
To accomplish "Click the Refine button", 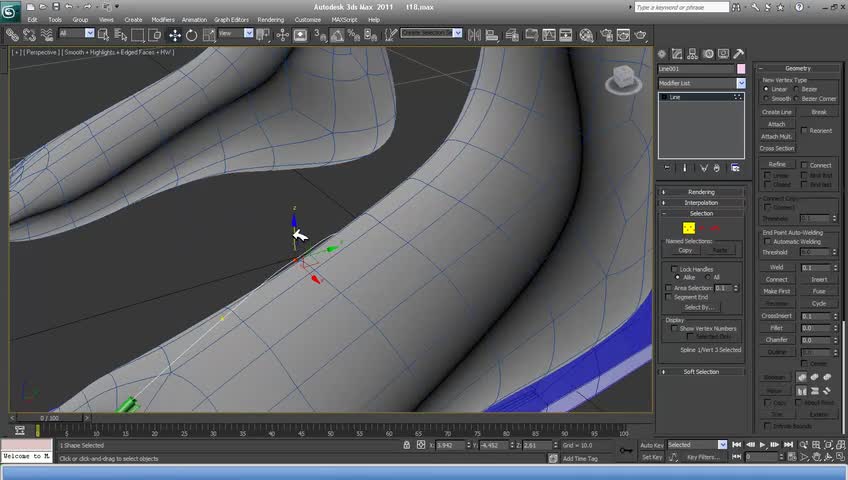I will tap(777, 164).
